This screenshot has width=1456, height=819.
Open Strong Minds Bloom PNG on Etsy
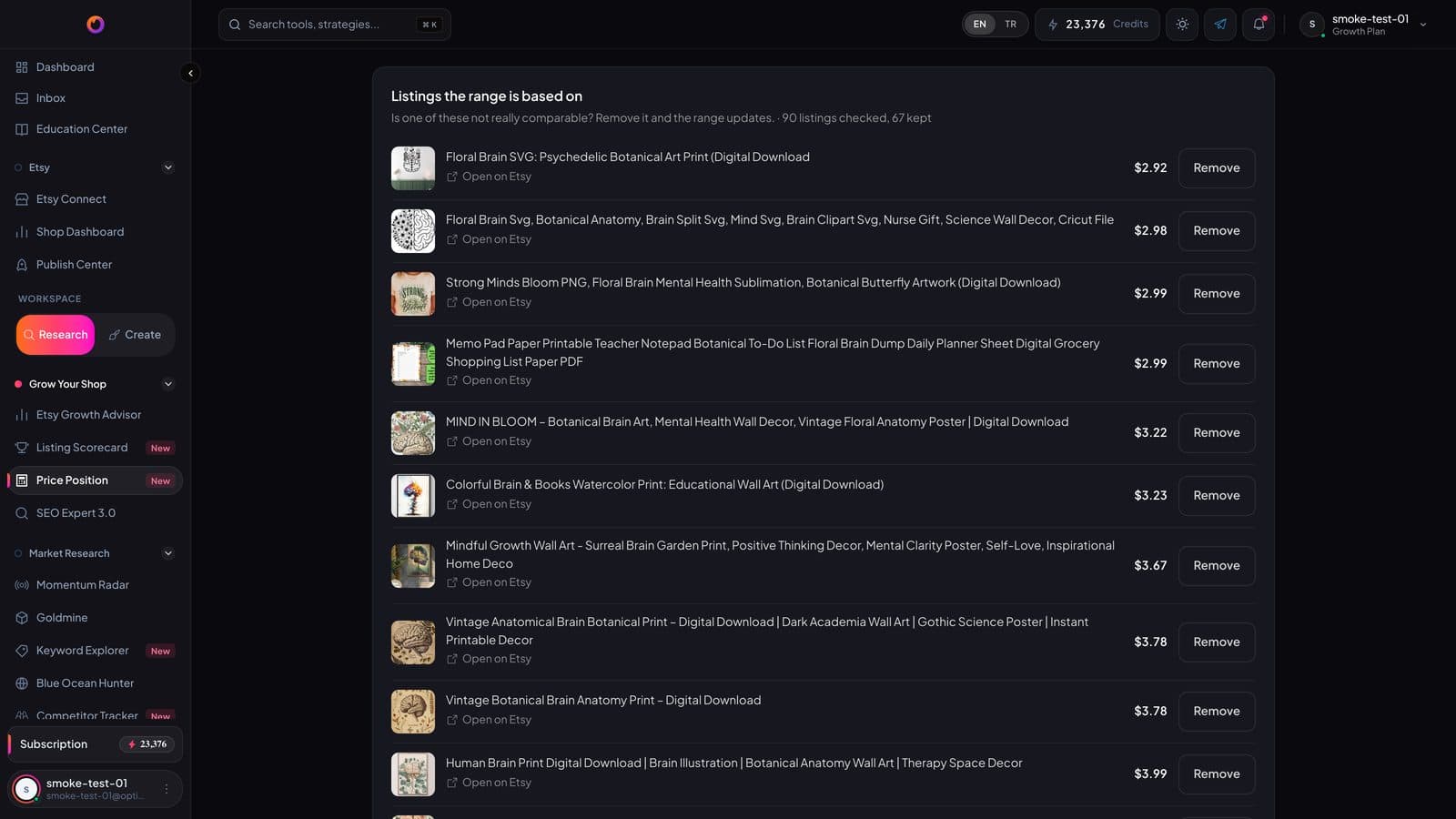click(x=489, y=302)
